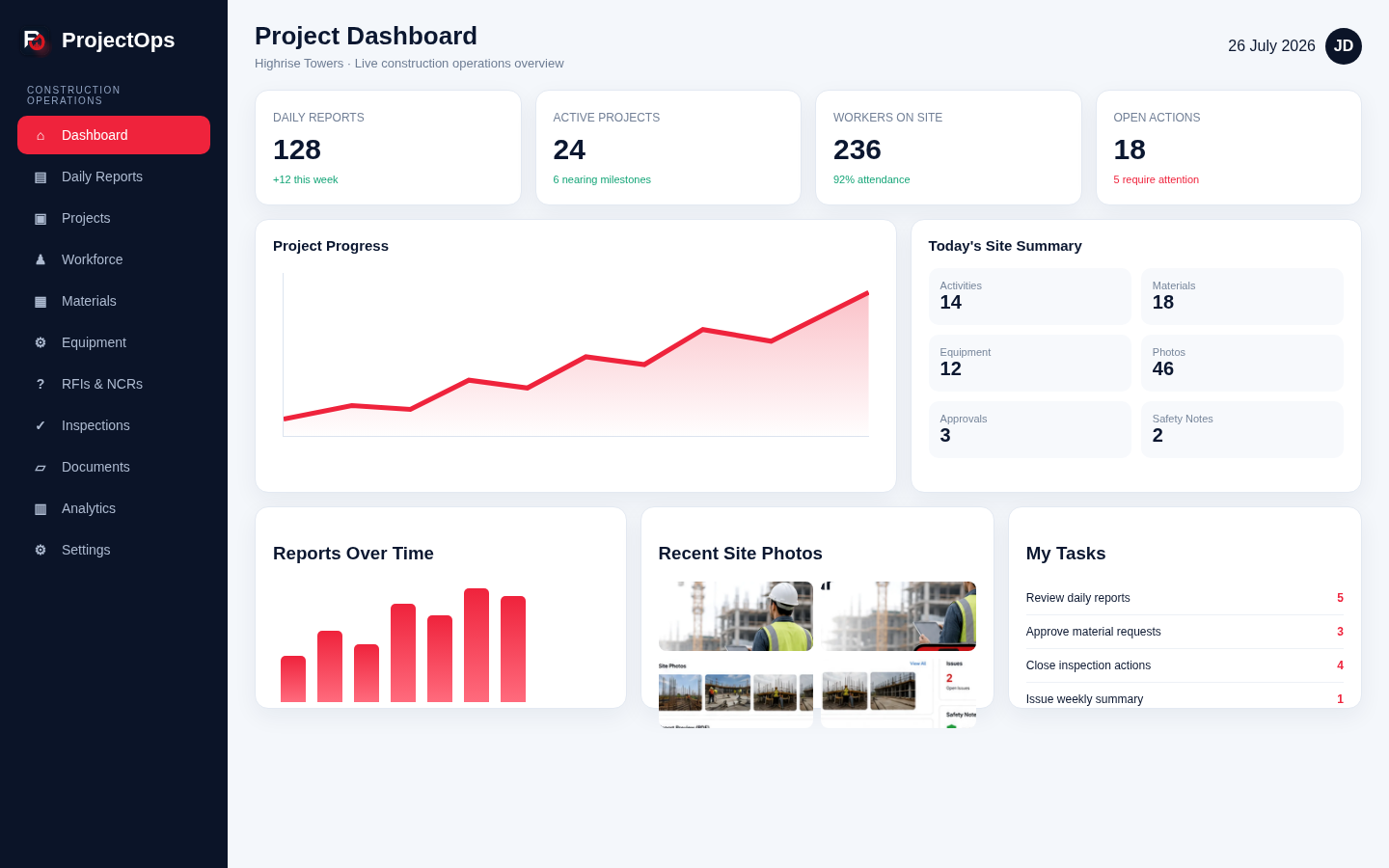Open the Inspections page
1389x868 pixels.
(x=114, y=425)
